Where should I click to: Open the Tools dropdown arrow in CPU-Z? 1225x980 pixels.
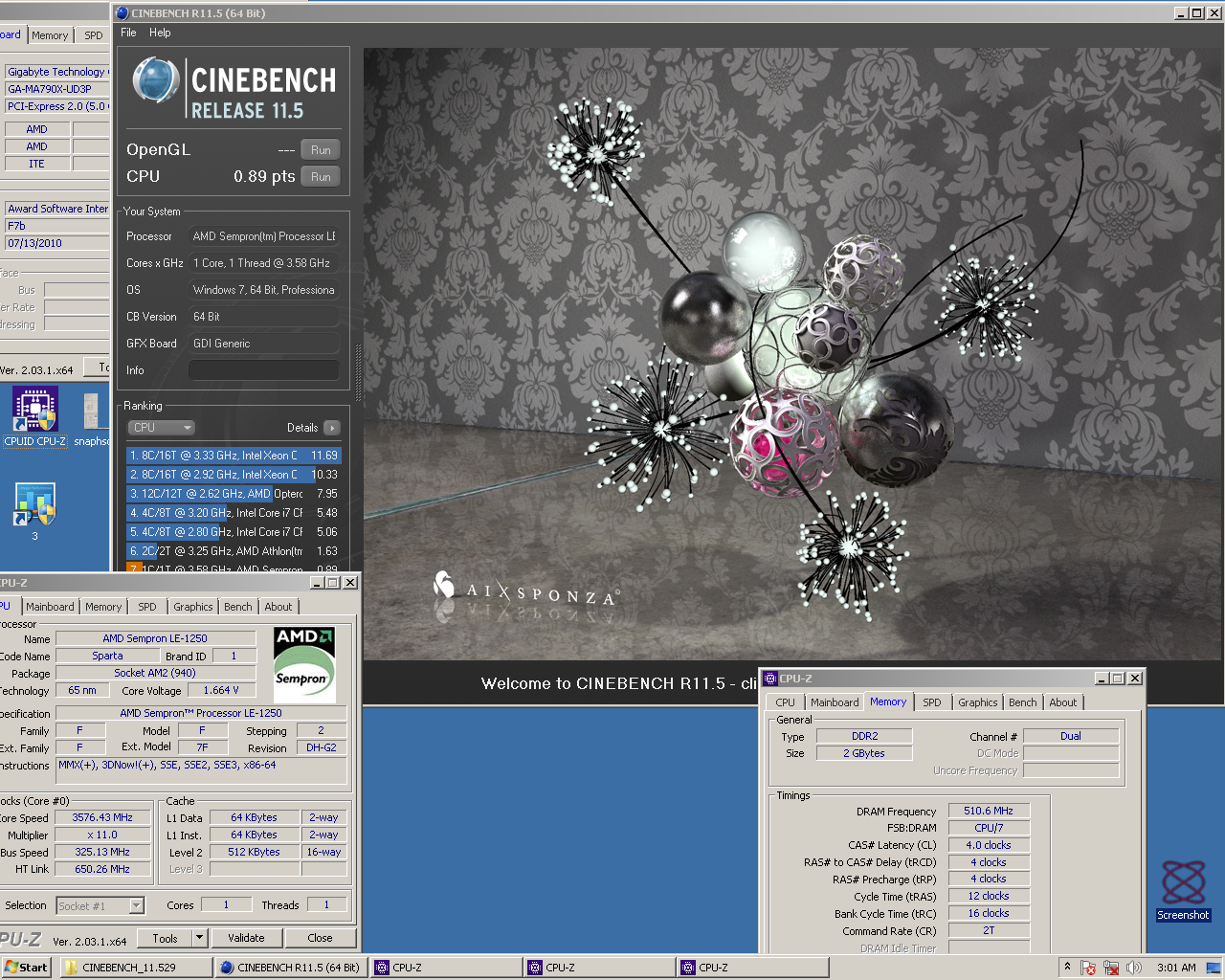(199, 938)
